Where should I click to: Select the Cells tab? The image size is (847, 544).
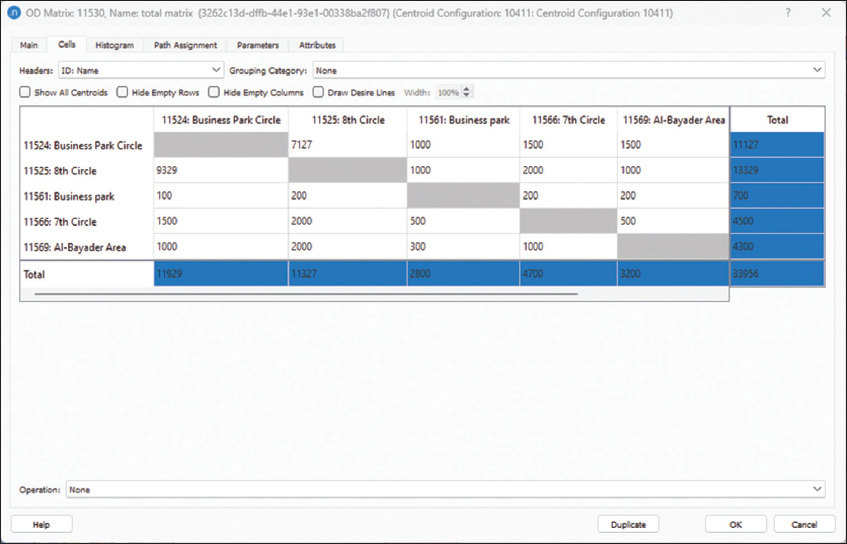click(x=66, y=44)
